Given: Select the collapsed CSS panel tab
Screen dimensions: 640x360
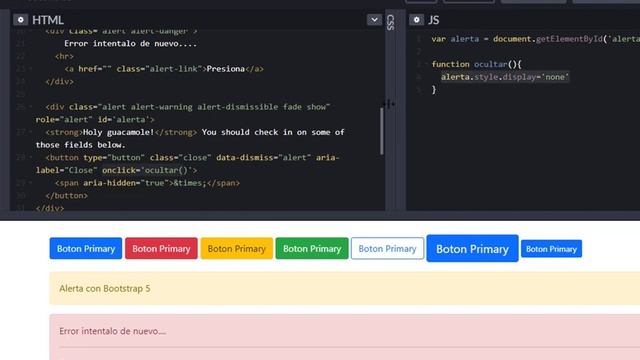Looking at the screenshot, I should [390, 22].
